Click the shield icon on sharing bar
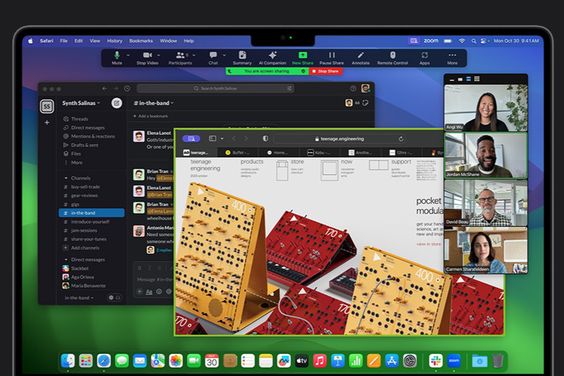 pos(303,71)
